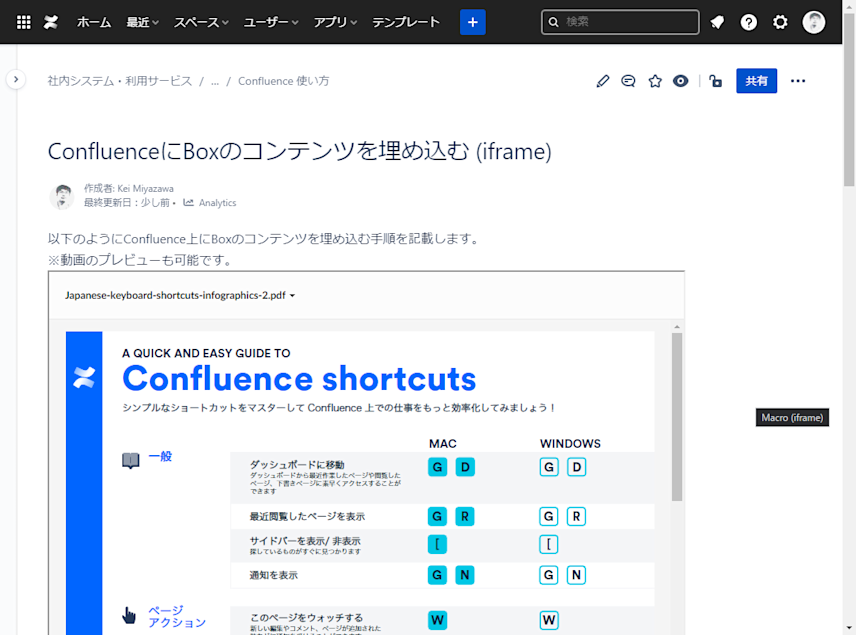Screen dimensions: 856x635
Task: Click the 一般 book icon
Action: [130, 460]
